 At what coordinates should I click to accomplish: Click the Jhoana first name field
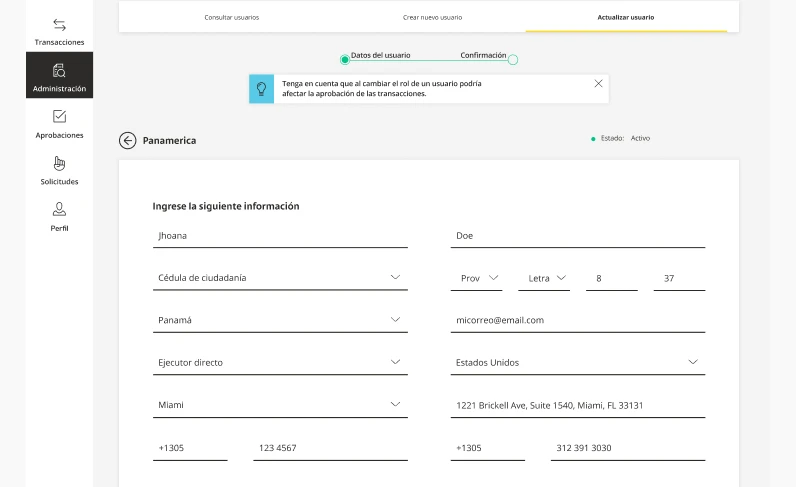(280, 236)
